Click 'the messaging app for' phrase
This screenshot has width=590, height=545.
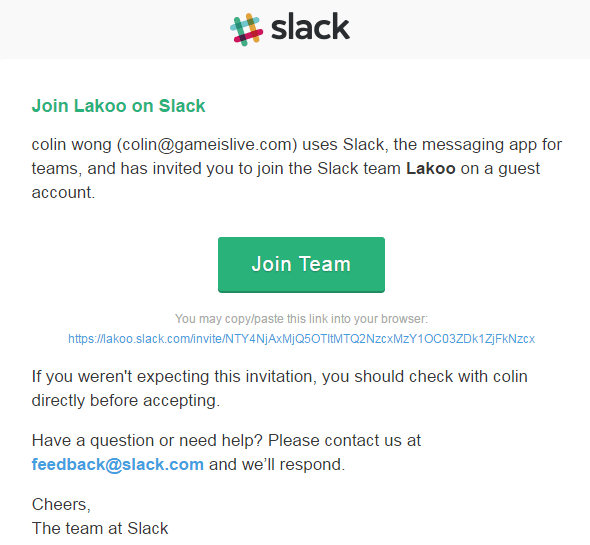coord(478,145)
